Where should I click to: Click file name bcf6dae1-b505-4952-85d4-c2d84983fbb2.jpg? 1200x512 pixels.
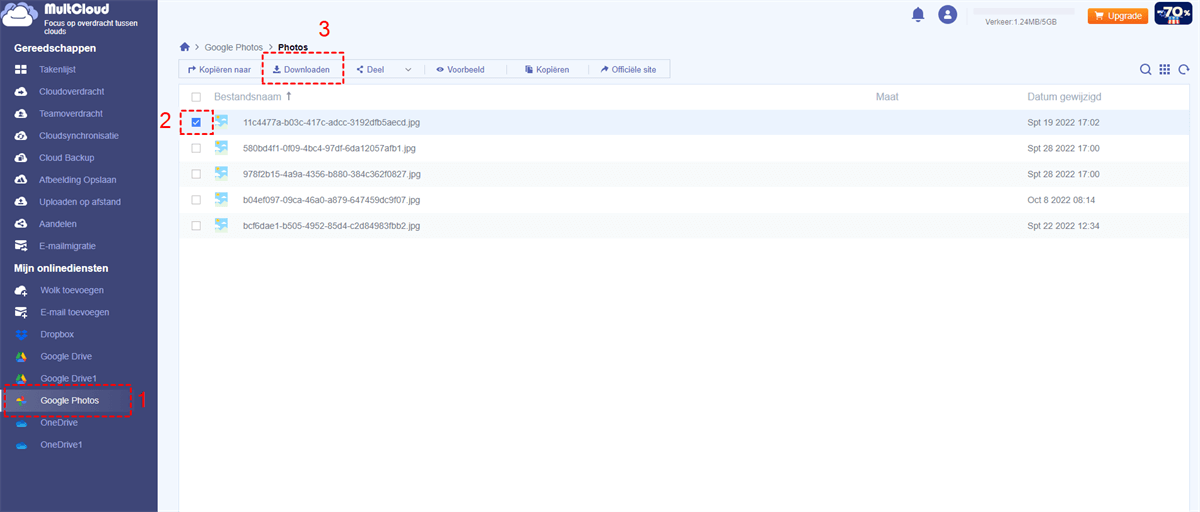pyautogui.click(x=331, y=226)
